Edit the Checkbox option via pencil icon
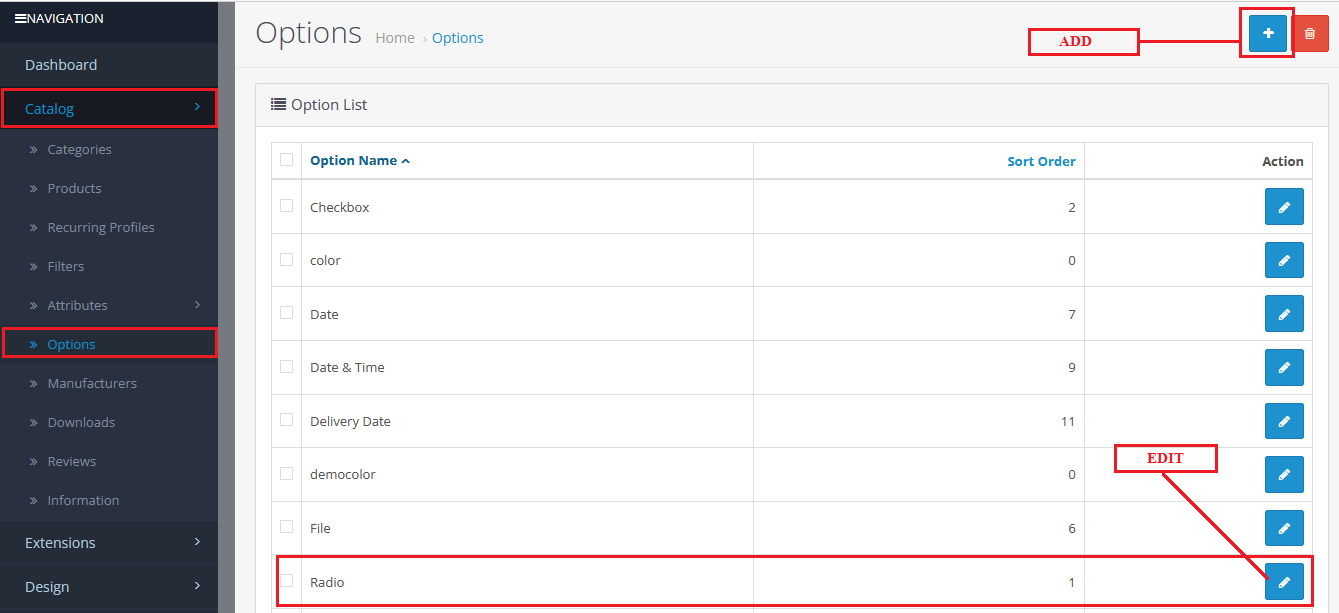 click(x=1284, y=207)
